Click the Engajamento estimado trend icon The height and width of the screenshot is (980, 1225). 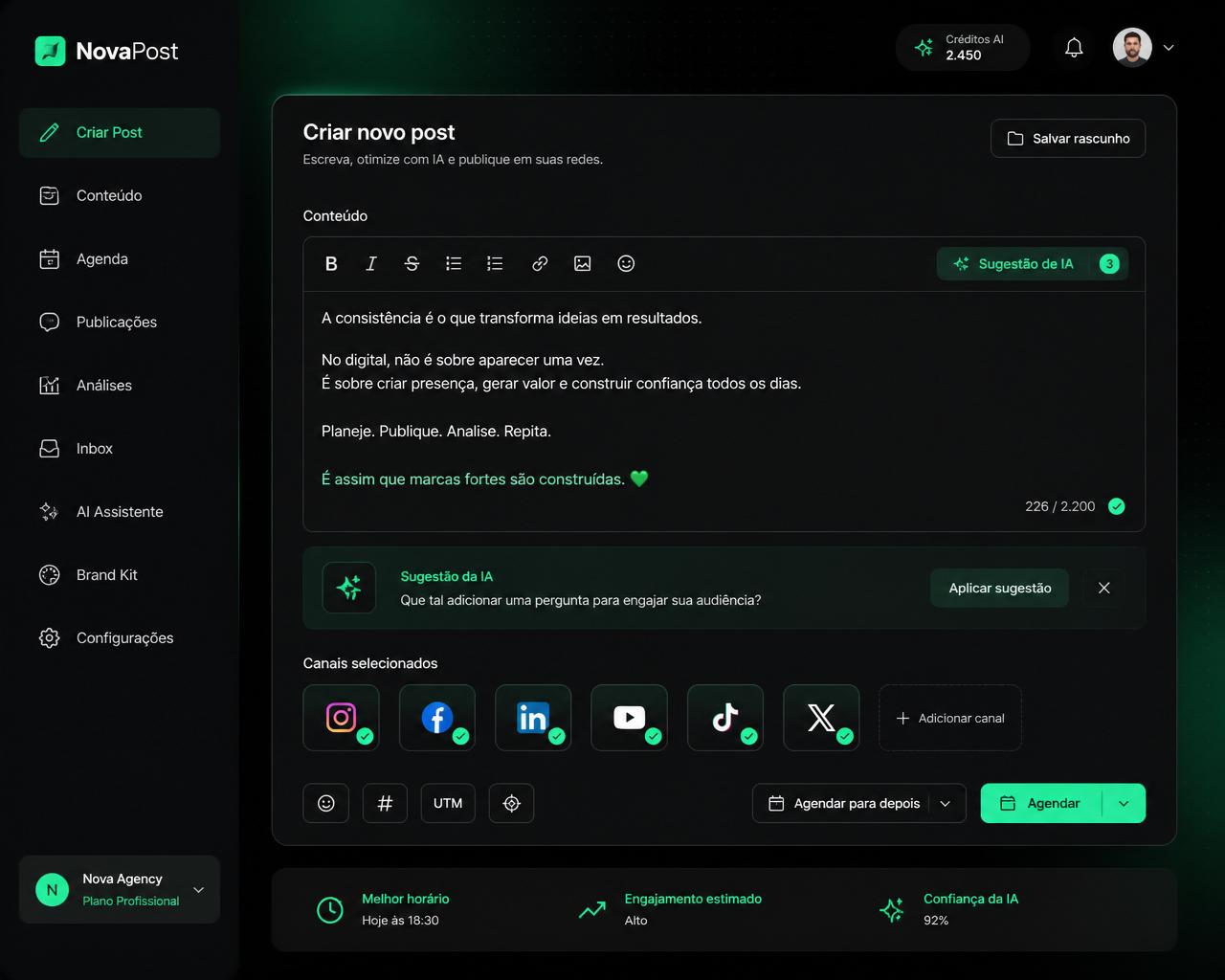[x=592, y=910]
